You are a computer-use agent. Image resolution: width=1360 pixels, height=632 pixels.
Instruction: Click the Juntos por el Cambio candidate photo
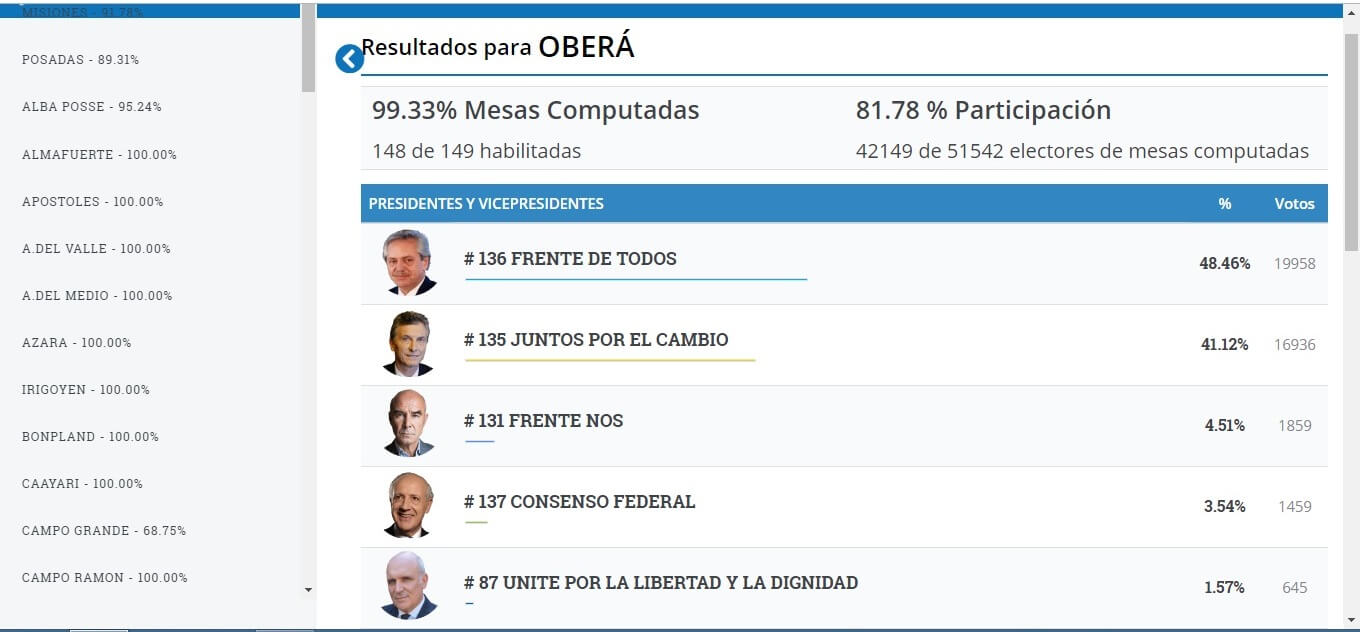(409, 344)
